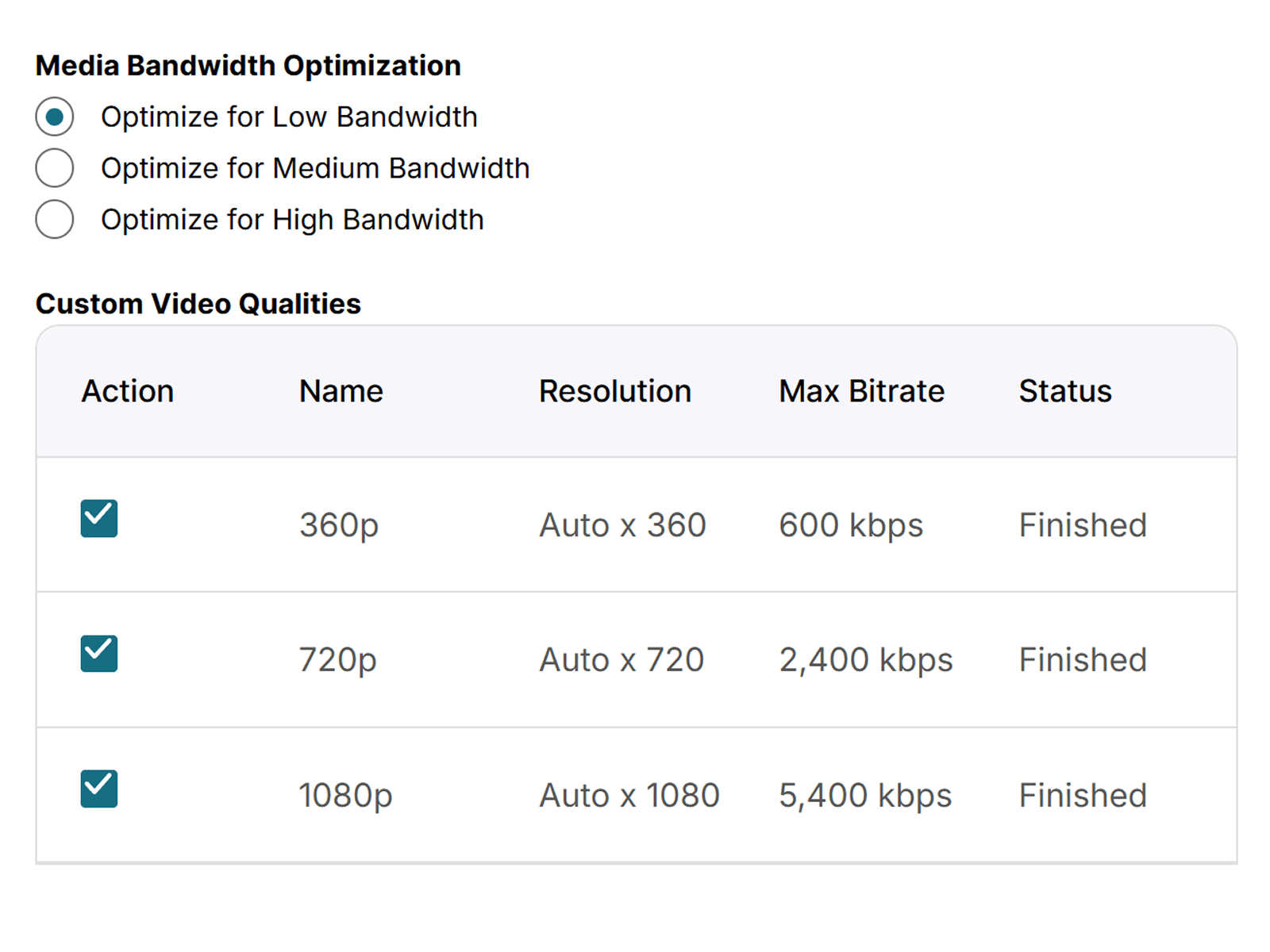Choose Optimize for Medium Bandwidth option
Viewport: 1270px width, 952px height.
coord(55,168)
